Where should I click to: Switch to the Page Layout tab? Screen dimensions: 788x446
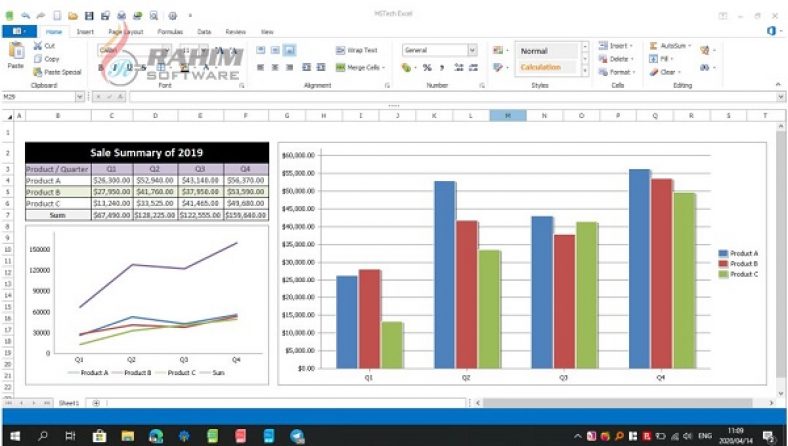(126, 32)
